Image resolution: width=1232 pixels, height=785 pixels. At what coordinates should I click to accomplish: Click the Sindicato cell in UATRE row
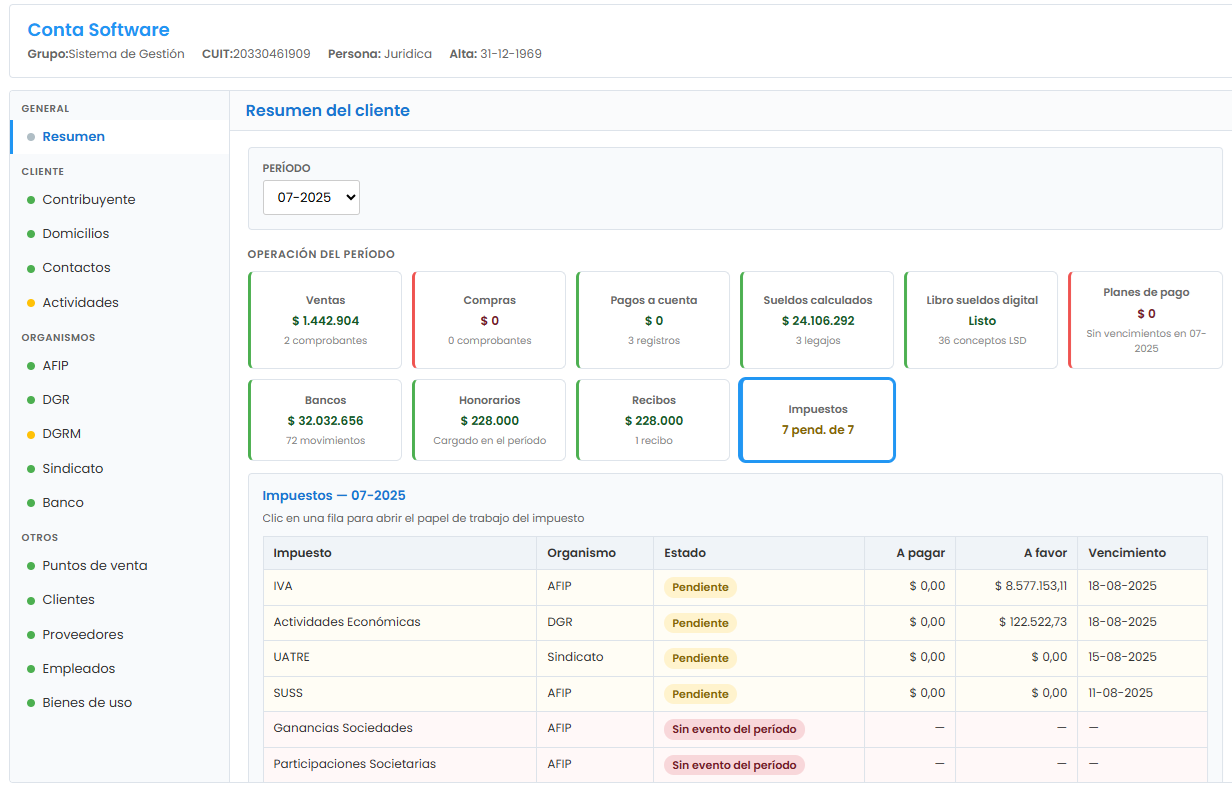595,658
